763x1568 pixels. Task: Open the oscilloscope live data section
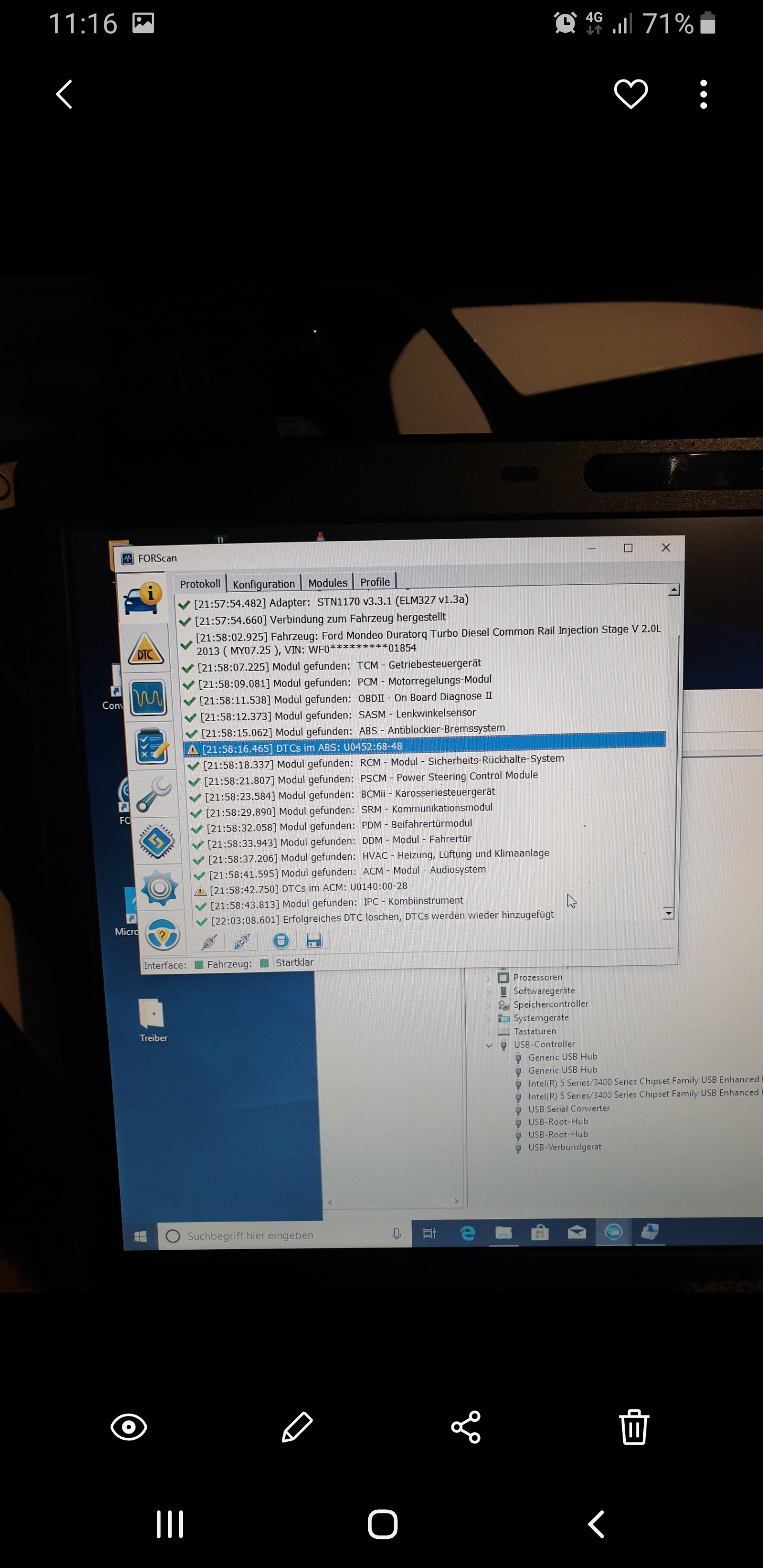[148, 698]
